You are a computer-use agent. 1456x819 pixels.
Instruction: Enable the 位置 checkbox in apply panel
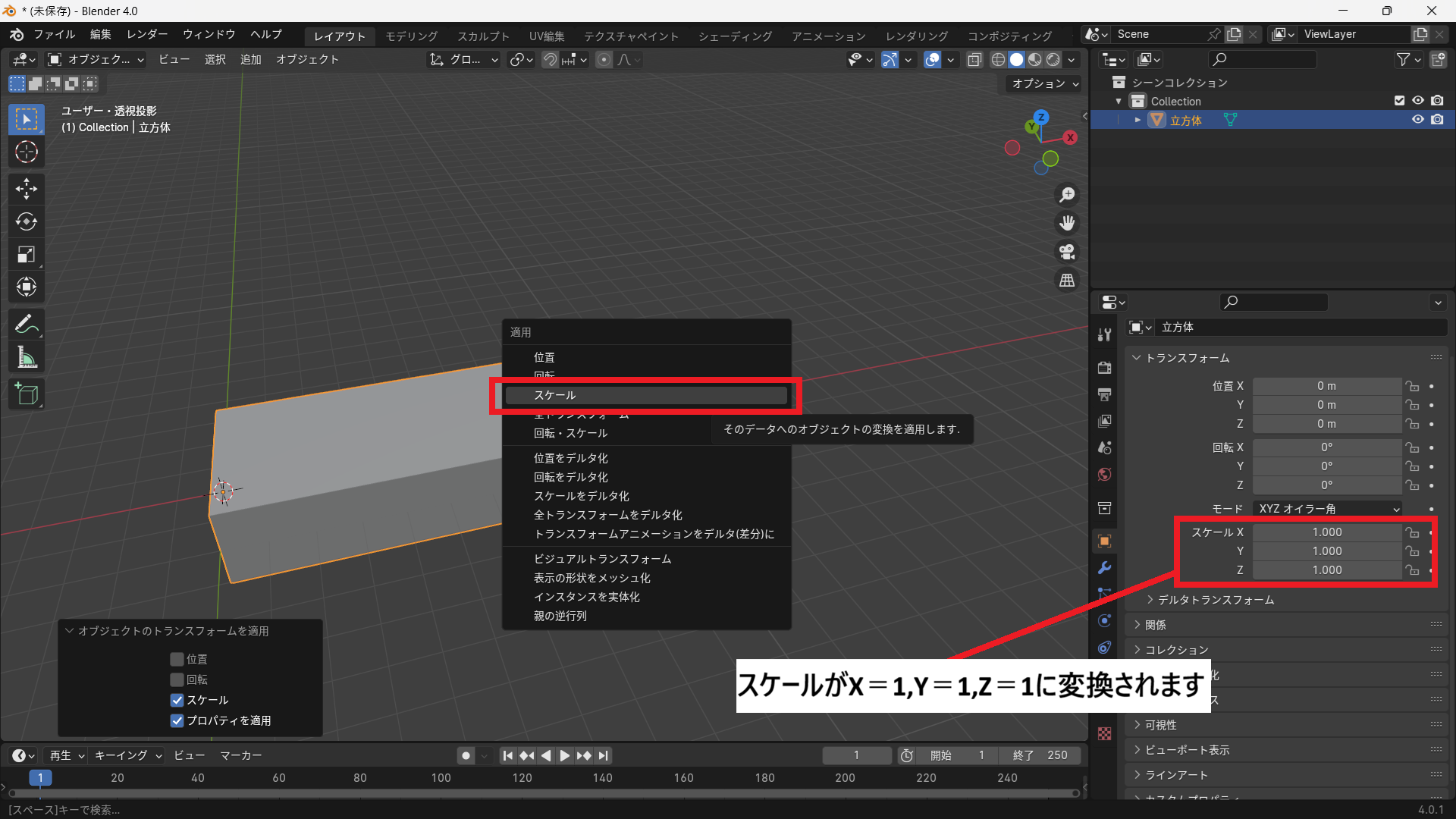[177, 659]
